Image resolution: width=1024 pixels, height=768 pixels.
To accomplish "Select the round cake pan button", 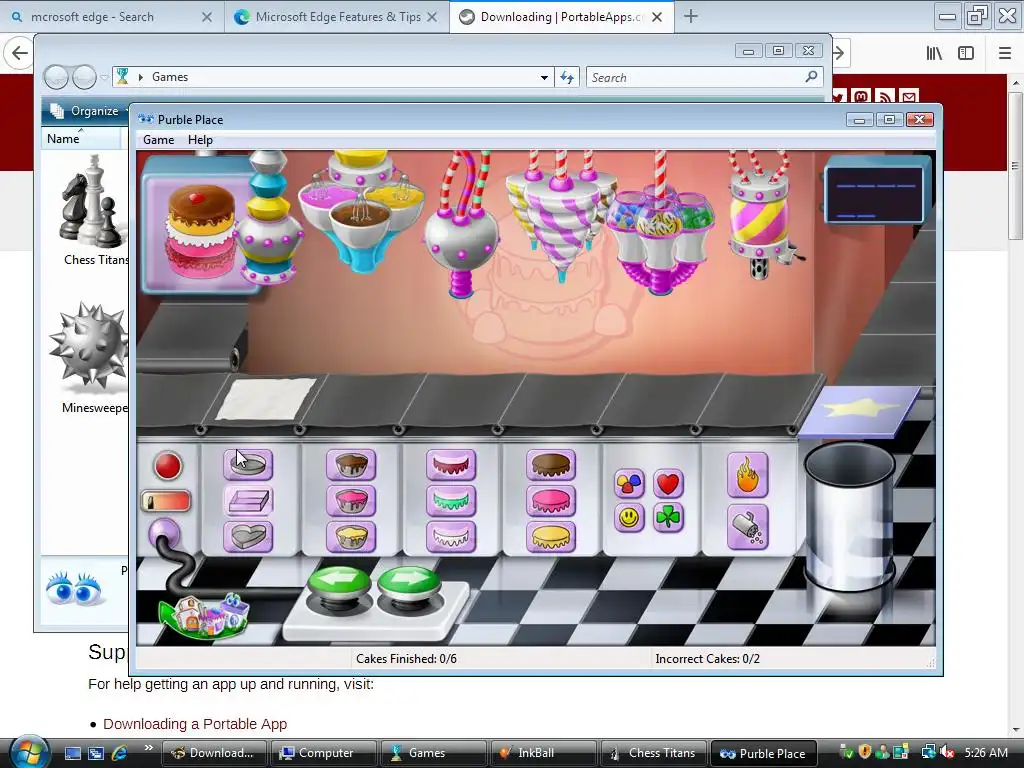I will point(248,464).
